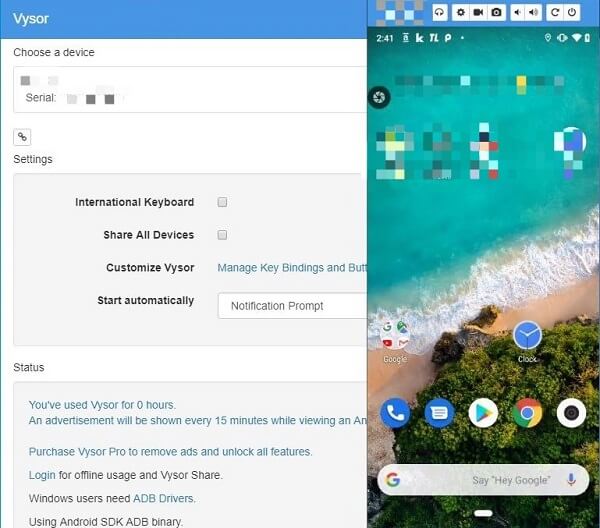
Task: Lower device volume with volume down icon
Action: pyautogui.click(x=517, y=12)
